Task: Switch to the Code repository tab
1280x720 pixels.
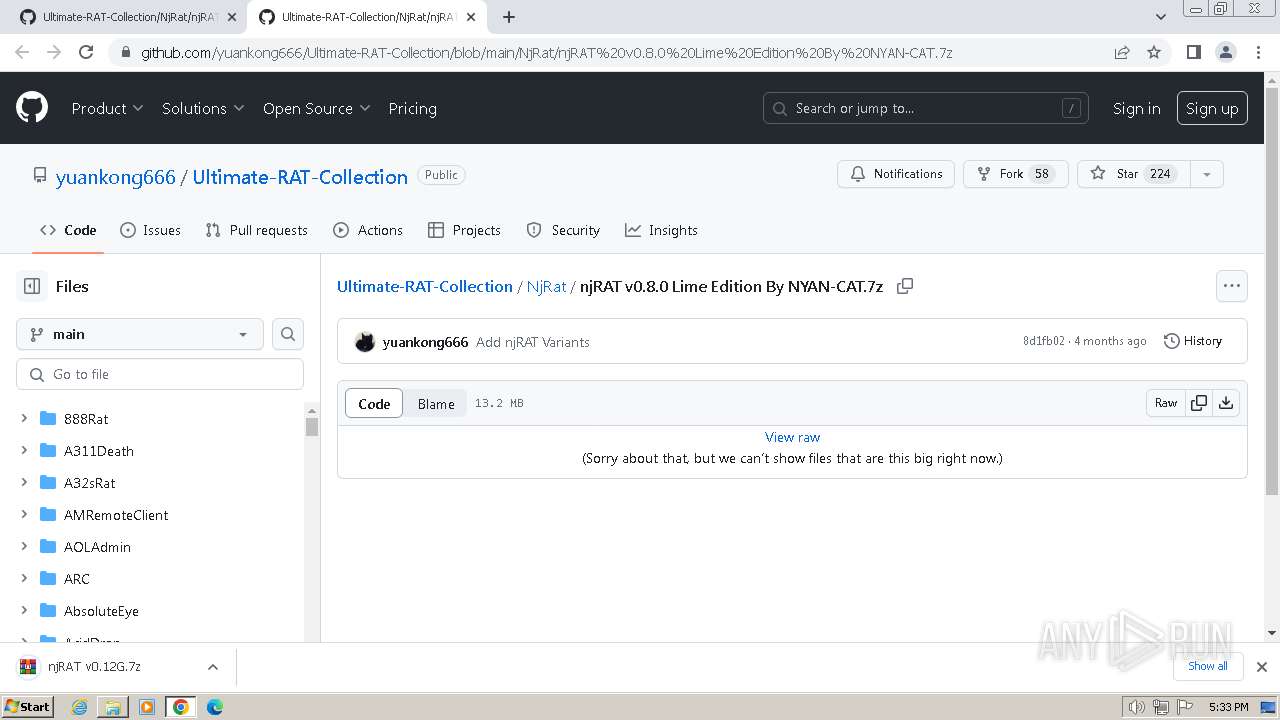Action: pyautogui.click(x=68, y=230)
